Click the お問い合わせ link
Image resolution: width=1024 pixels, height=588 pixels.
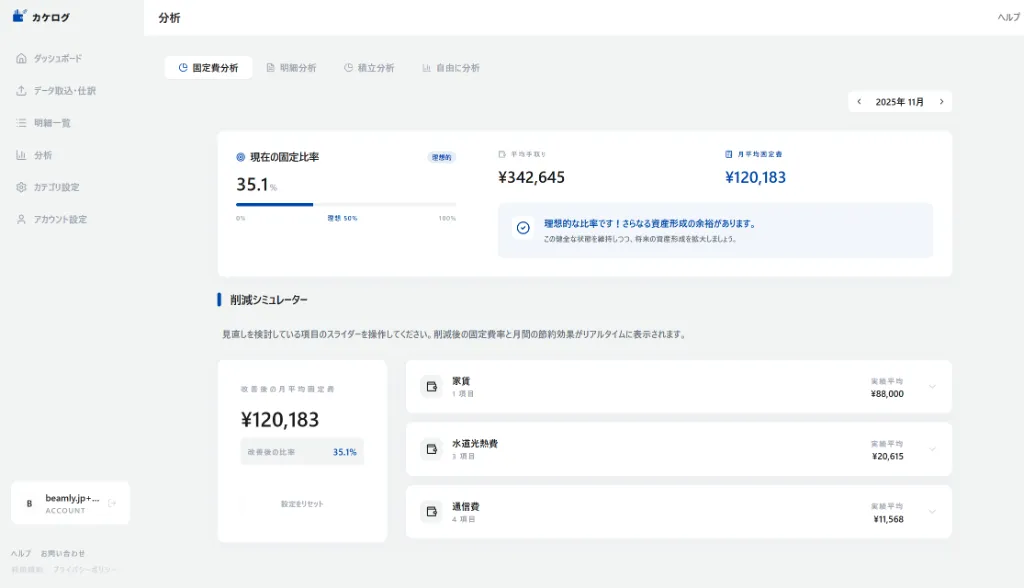click(63, 553)
